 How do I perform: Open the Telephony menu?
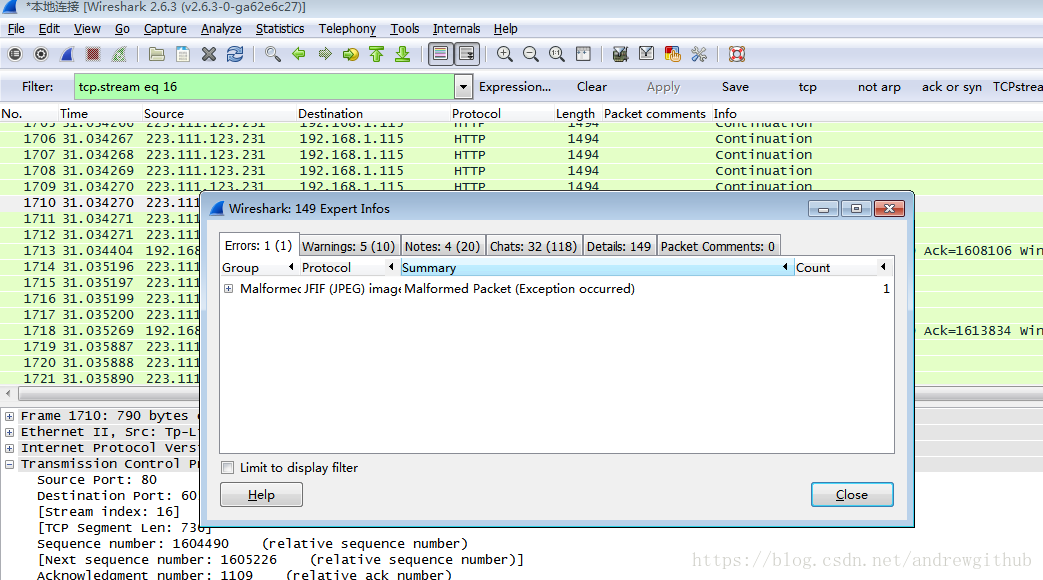coord(347,29)
